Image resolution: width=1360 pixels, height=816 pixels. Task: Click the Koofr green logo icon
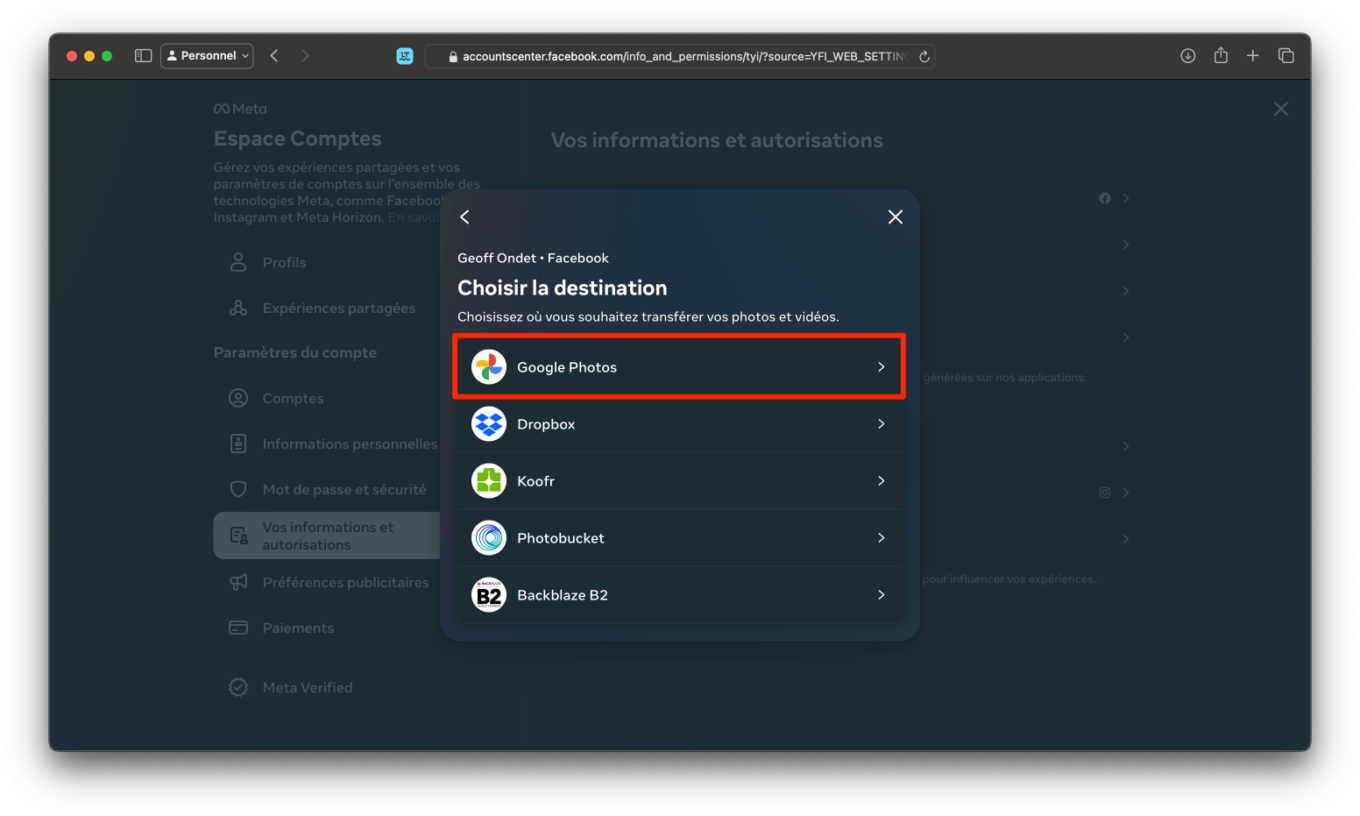point(489,481)
